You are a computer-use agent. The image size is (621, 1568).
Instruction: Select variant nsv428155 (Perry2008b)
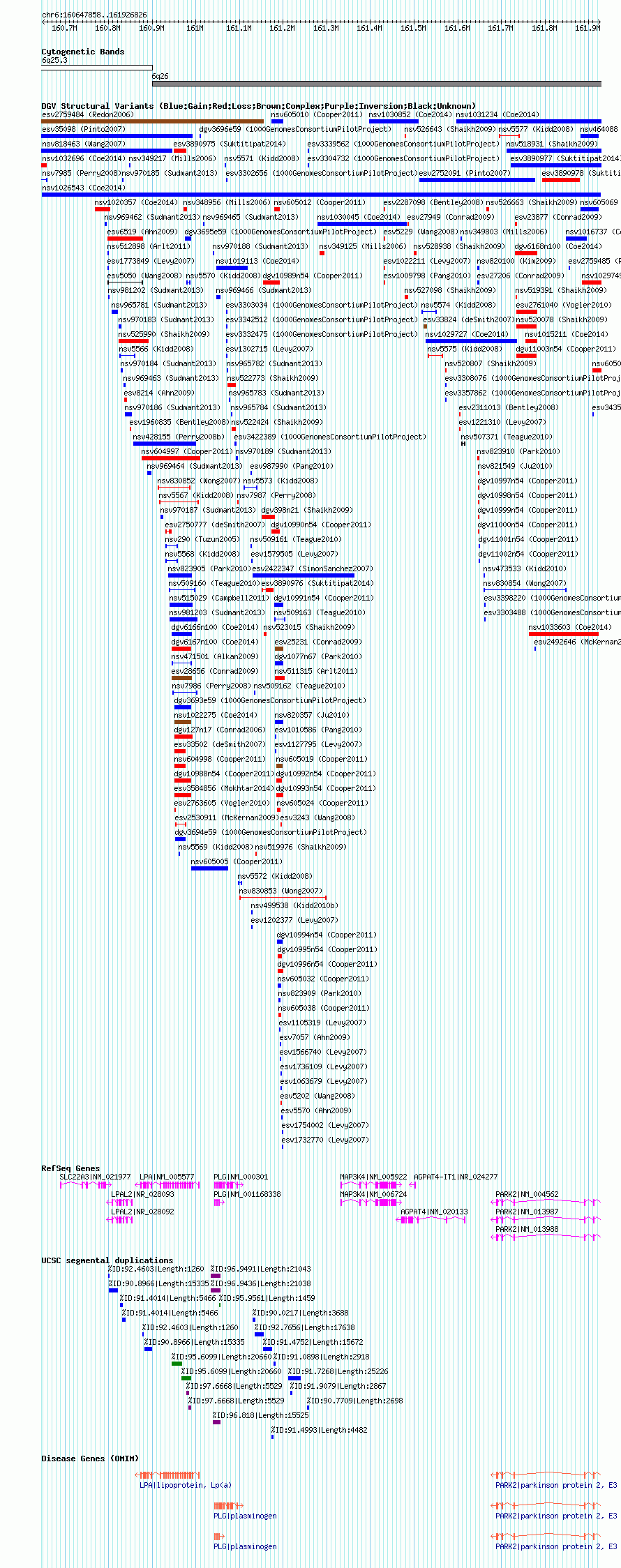(179, 437)
